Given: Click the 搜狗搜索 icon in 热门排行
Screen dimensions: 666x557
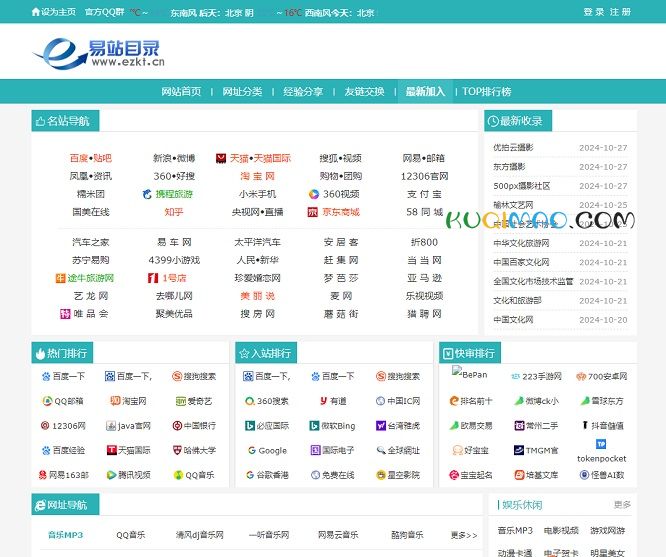Looking at the screenshot, I should pyautogui.click(x=177, y=376).
